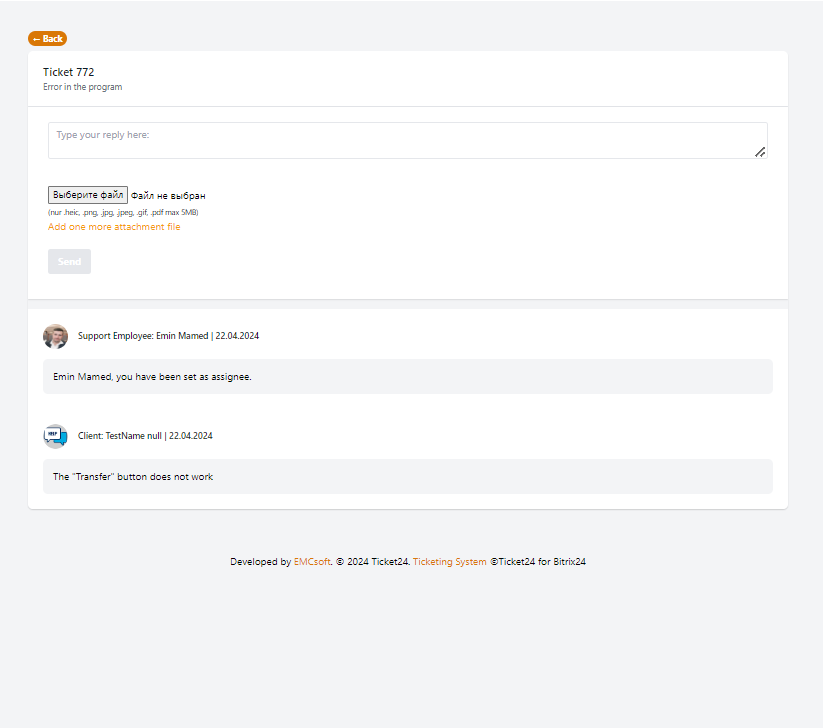Click the 'Error in the program' subtitle

click(82, 87)
